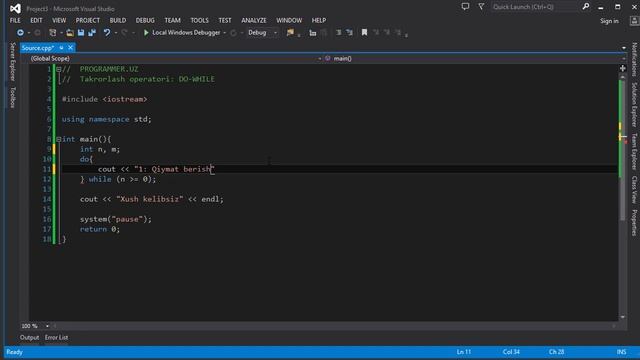Viewport: 640px width, 360px height.
Task: Click the Navigate Backward arrow icon
Action: point(20,33)
